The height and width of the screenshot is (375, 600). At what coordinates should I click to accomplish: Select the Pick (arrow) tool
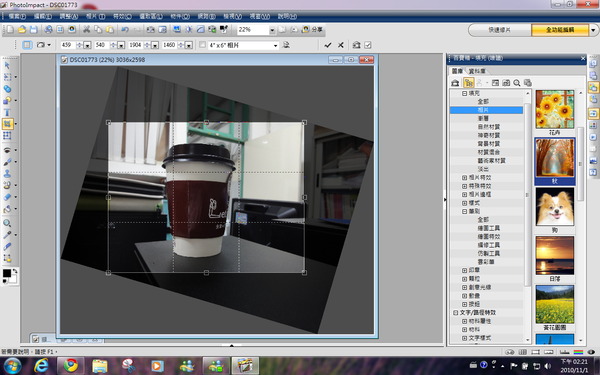click(x=7, y=65)
